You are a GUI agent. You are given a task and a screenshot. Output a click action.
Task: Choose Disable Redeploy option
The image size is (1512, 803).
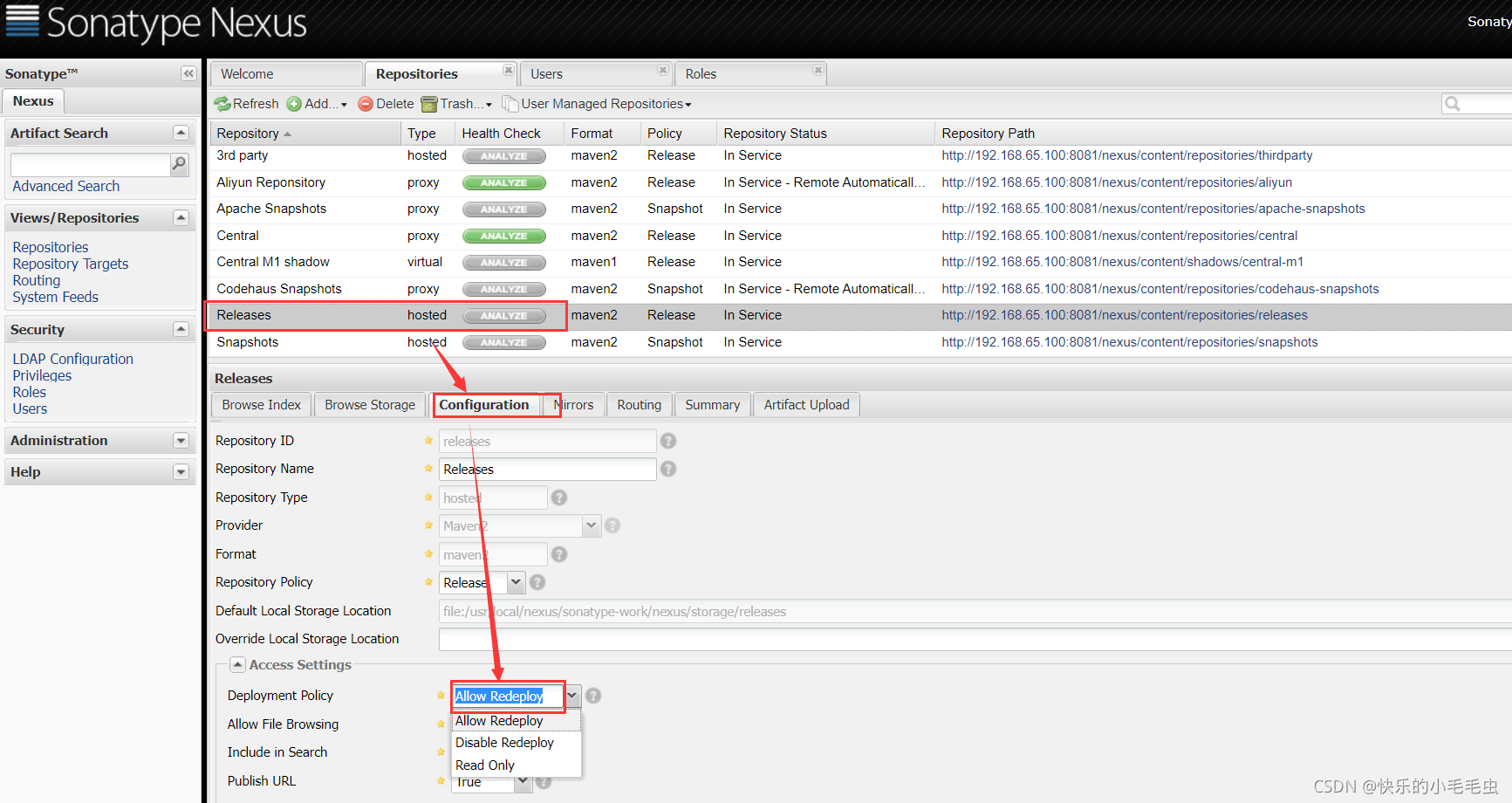(x=517, y=743)
